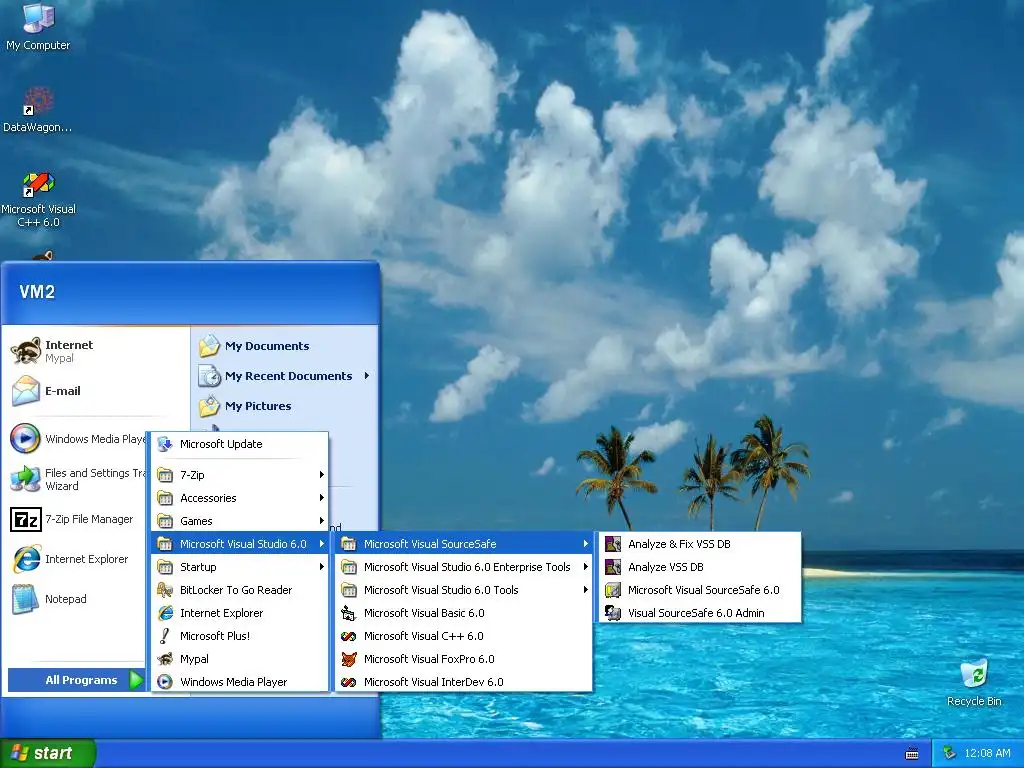Click the Files and Settings Transfer Wizard icon

pyautogui.click(x=25, y=479)
